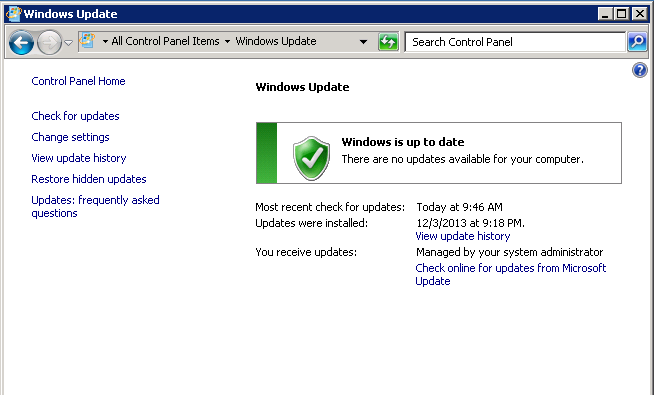The width and height of the screenshot is (654, 395).
Task: Click the magnifier search button
Action: point(637,42)
